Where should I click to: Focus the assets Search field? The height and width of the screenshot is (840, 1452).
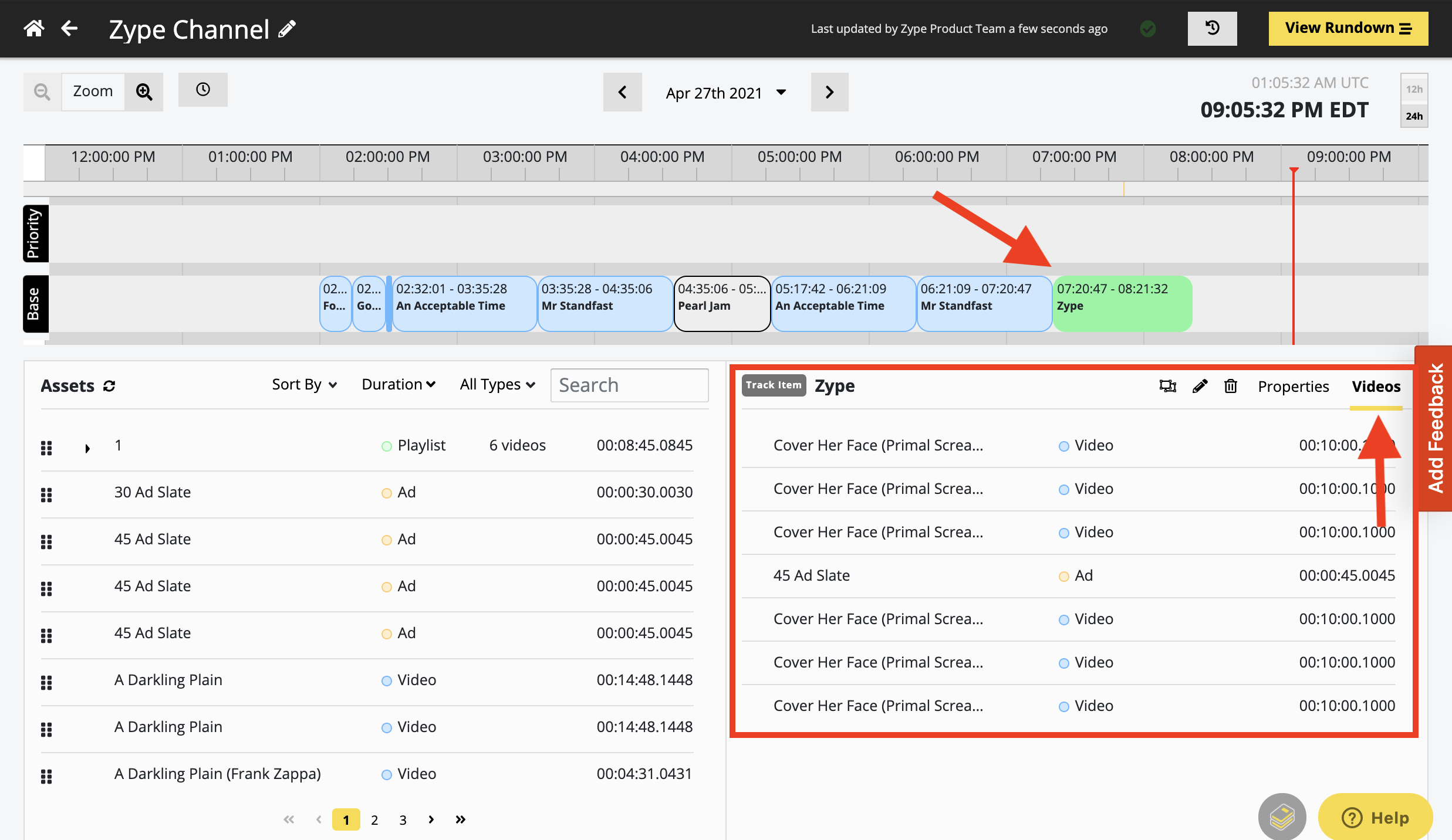629,385
